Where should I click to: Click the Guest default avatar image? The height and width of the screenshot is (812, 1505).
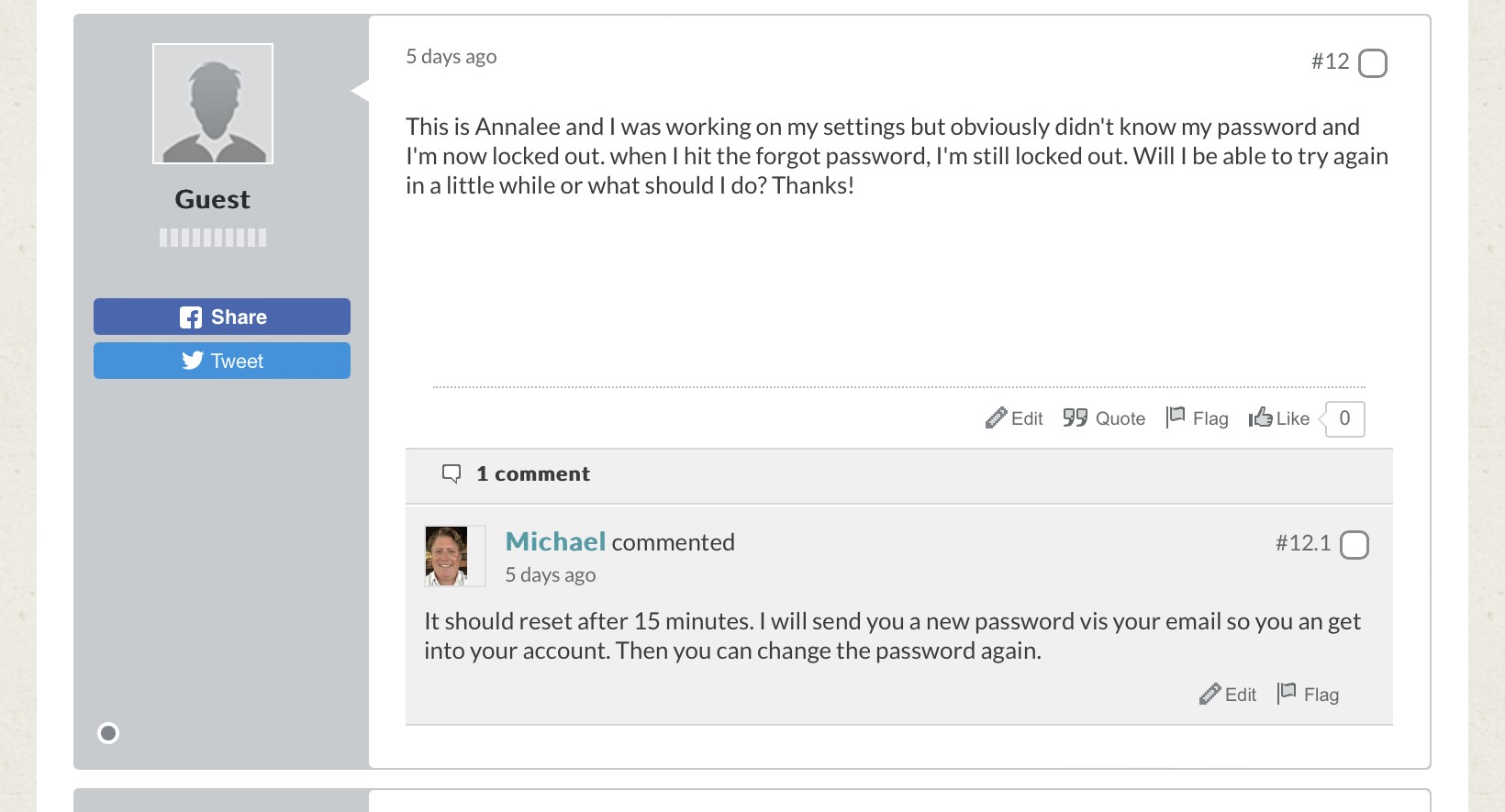[213, 104]
